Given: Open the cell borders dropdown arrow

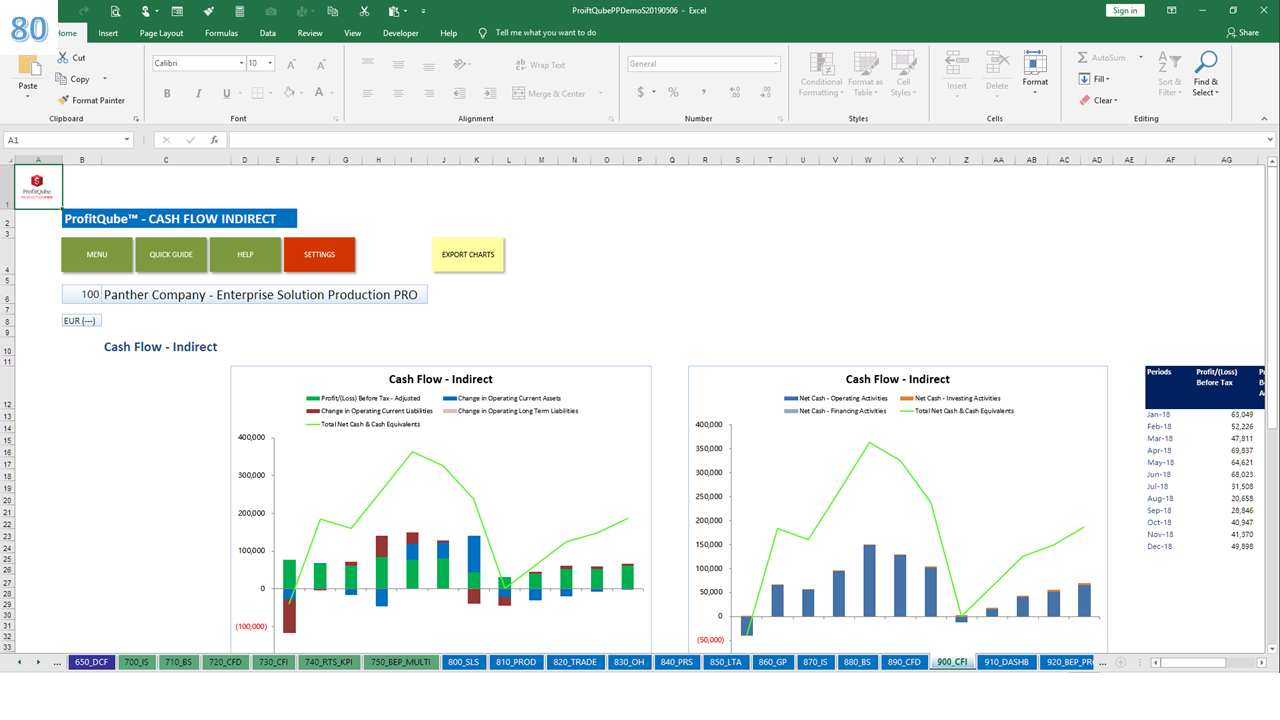Looking at the screenshot, I should pyautogui.click(x=270, y=93).
